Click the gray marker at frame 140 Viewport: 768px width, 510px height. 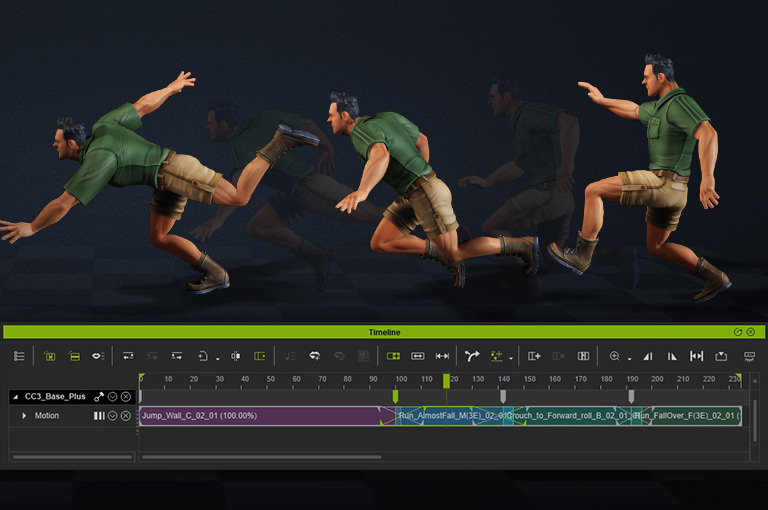503,397
